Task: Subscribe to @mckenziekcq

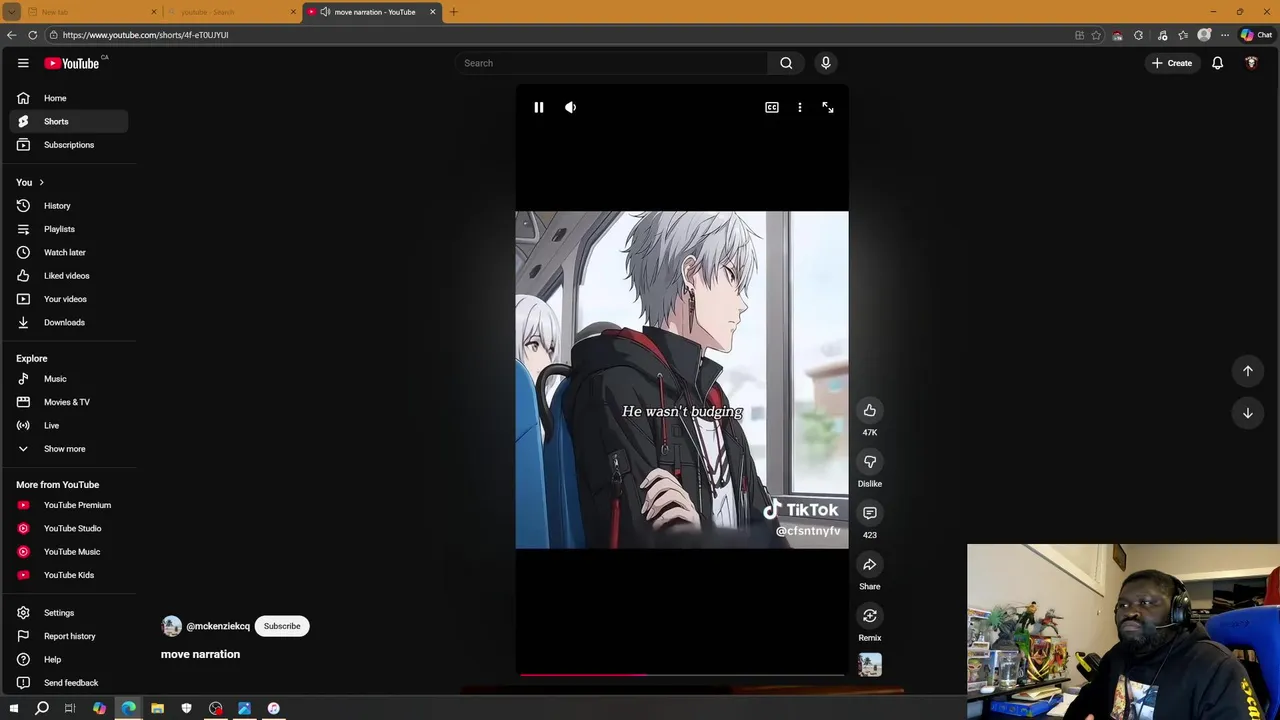Action: [x=282, y=626]
